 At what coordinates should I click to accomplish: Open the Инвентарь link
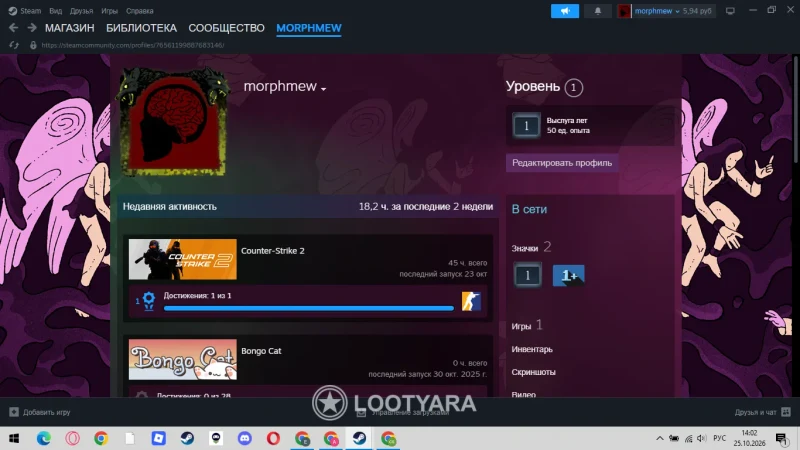(x=532, y=349)
